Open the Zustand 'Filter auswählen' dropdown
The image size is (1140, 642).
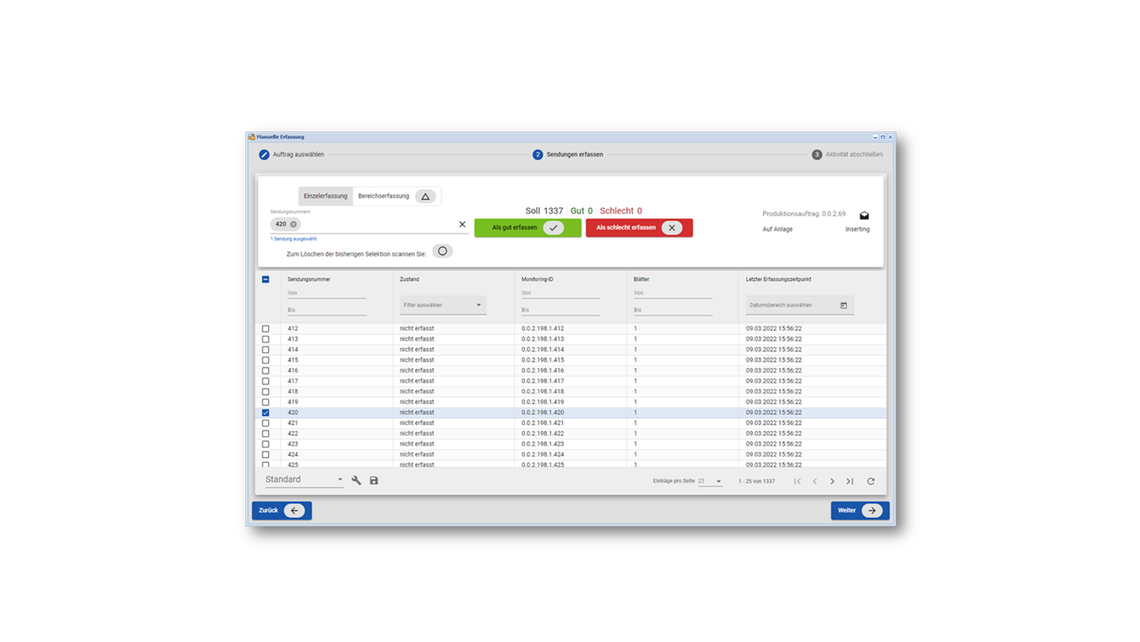(442, 306)
